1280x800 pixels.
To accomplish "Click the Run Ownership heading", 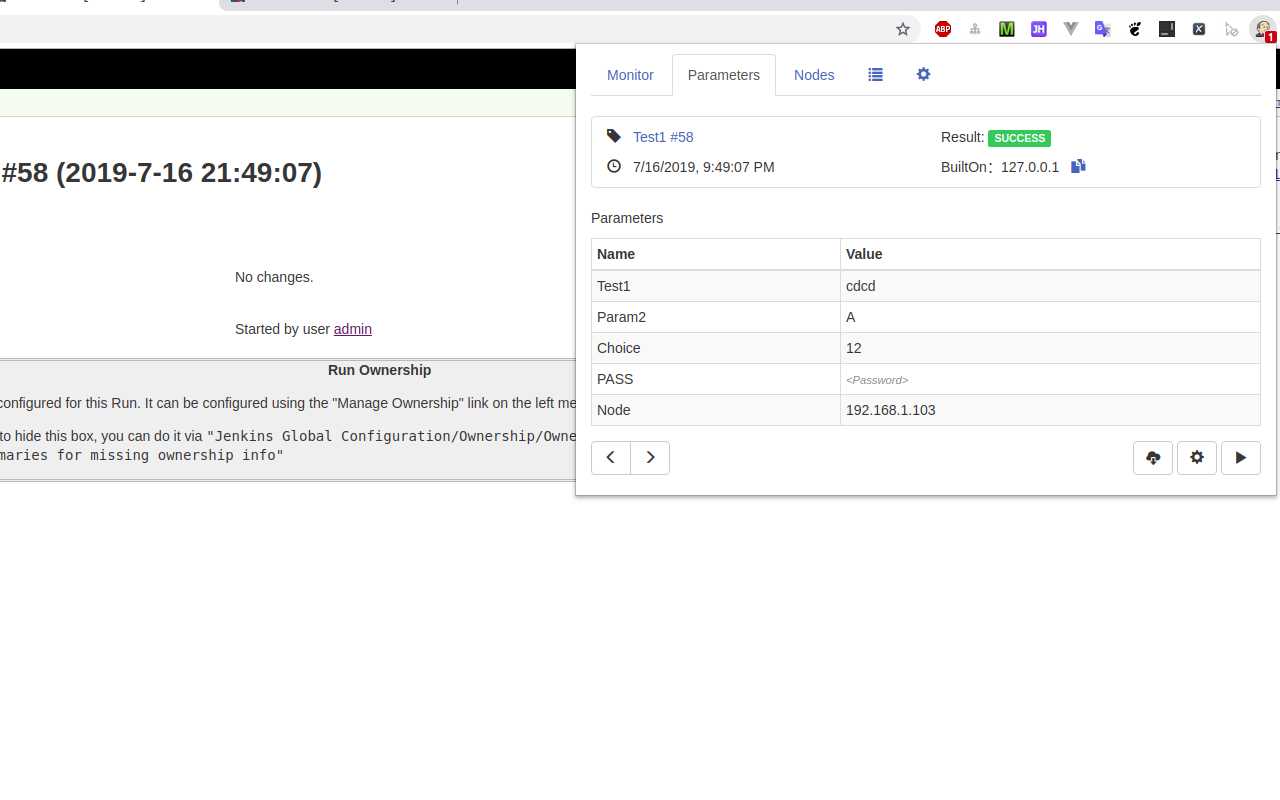I will point(379,370).
